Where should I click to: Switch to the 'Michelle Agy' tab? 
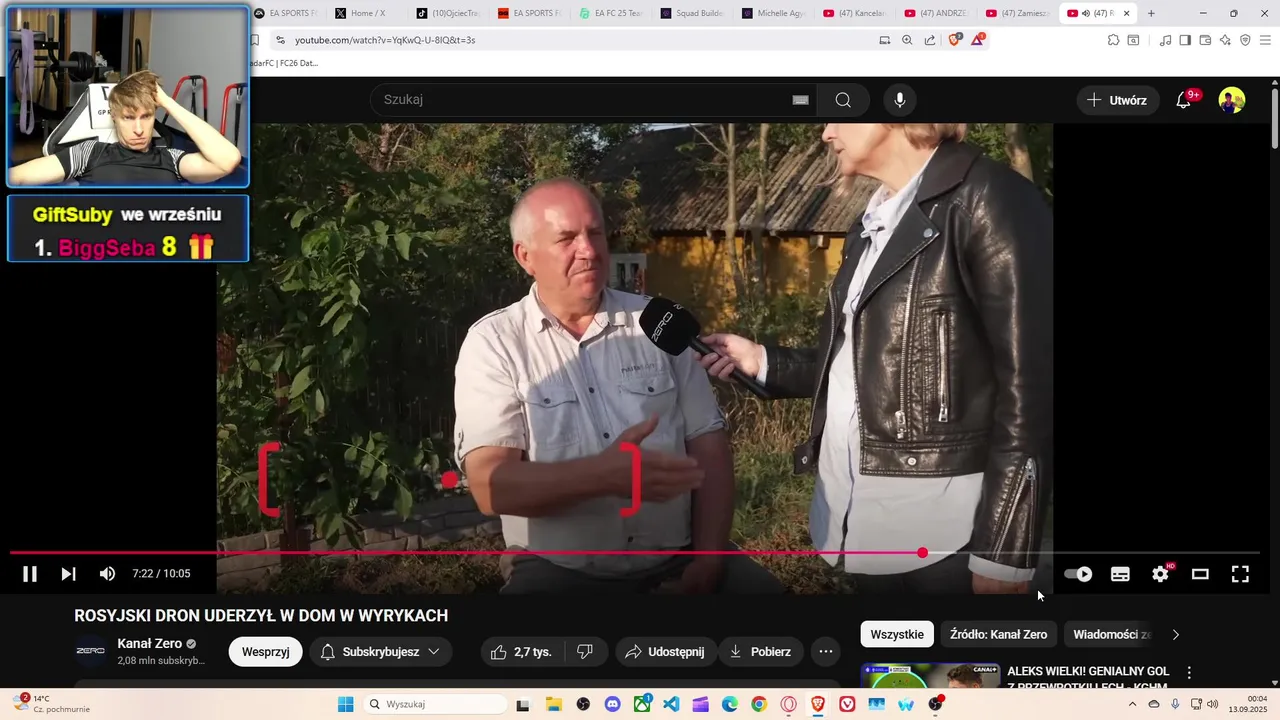coord(773,13)
